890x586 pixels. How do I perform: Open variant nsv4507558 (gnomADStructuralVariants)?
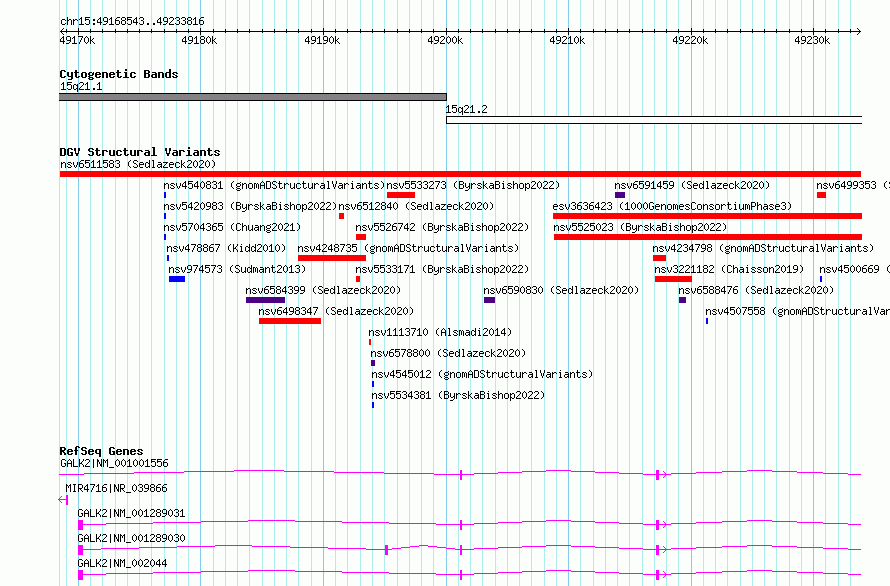coord(797,311)
